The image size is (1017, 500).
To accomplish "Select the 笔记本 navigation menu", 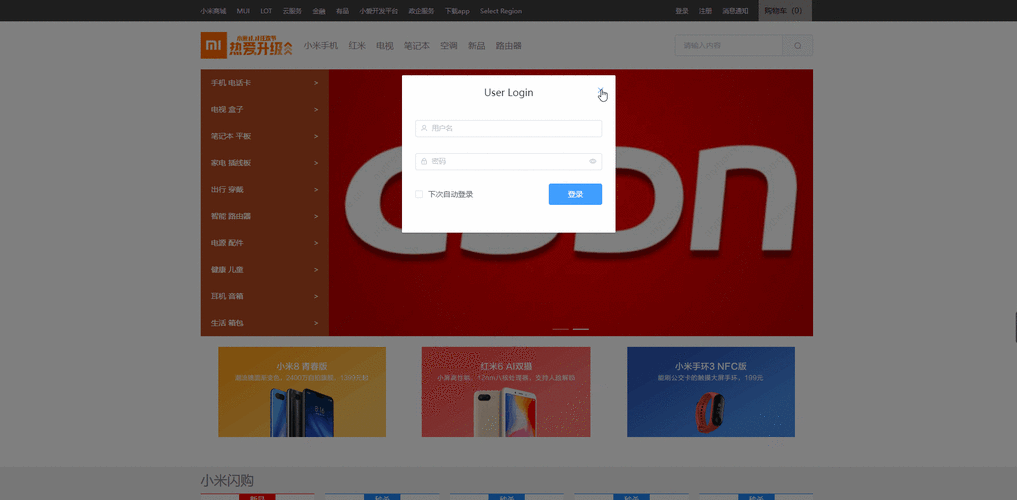I will click(416, 45).
